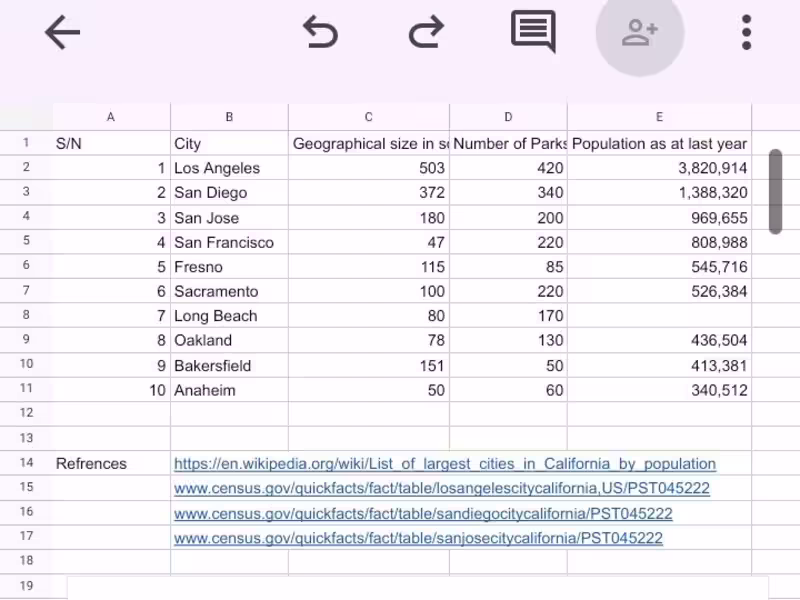
Task: Redo the last undone action
Action: [x=427, y=33]
